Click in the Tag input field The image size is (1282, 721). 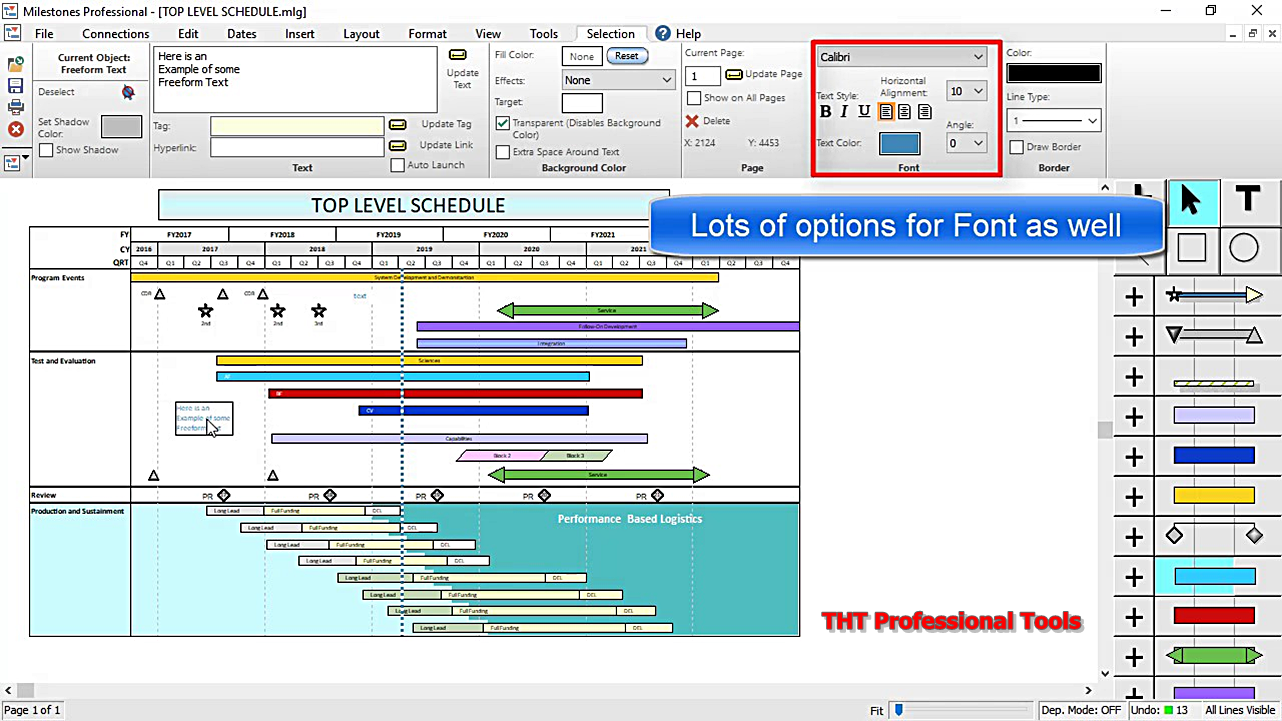[297, 125]
